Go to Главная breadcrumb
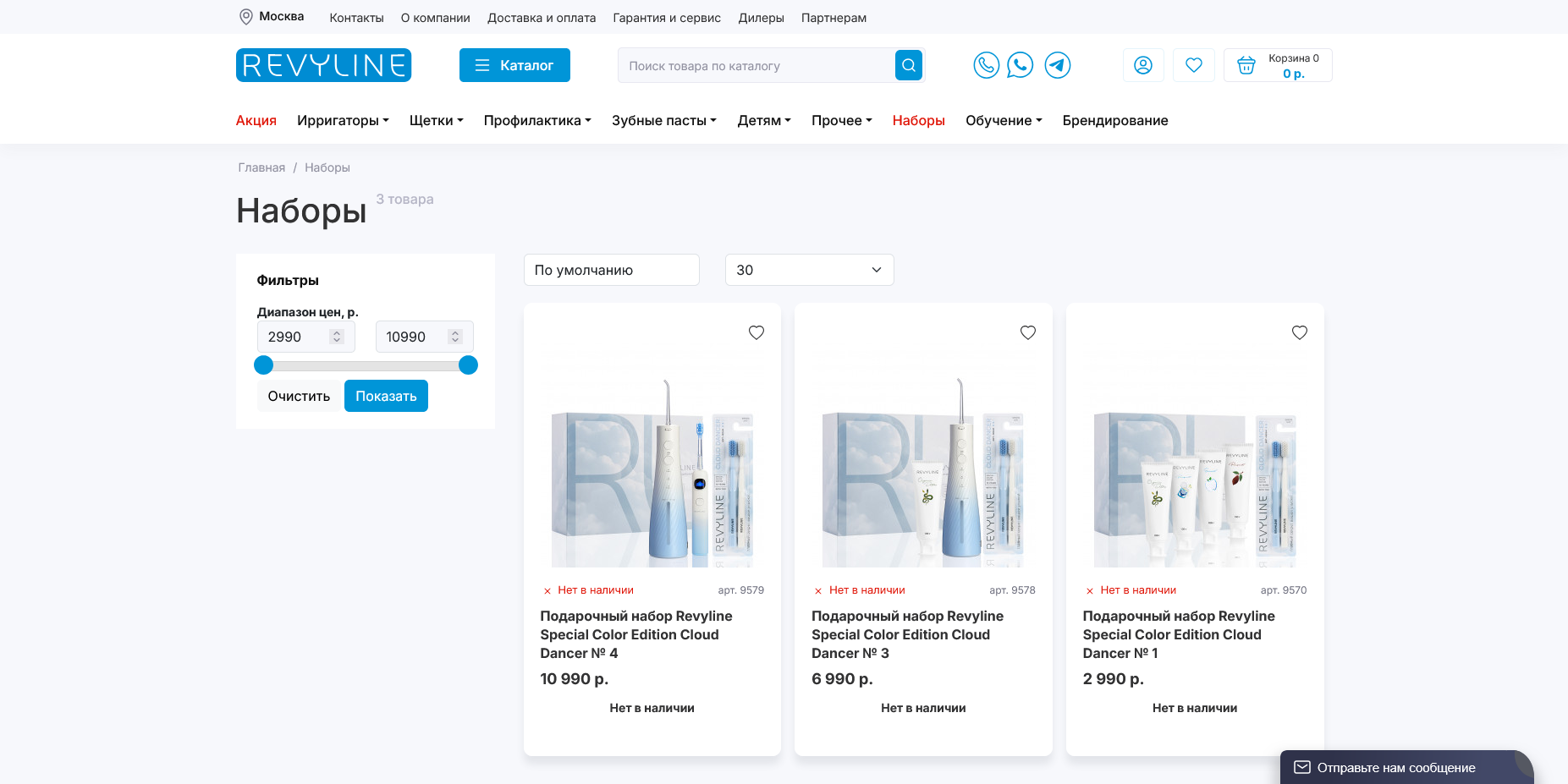 coord(261,167)
